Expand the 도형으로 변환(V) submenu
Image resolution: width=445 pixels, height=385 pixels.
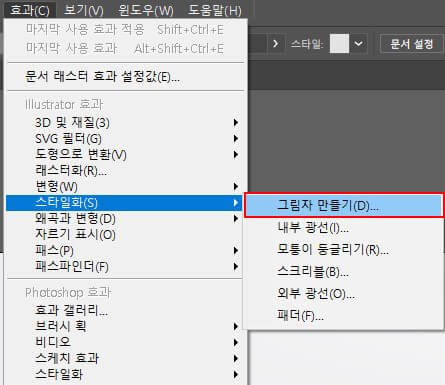(x=124, y=154)
